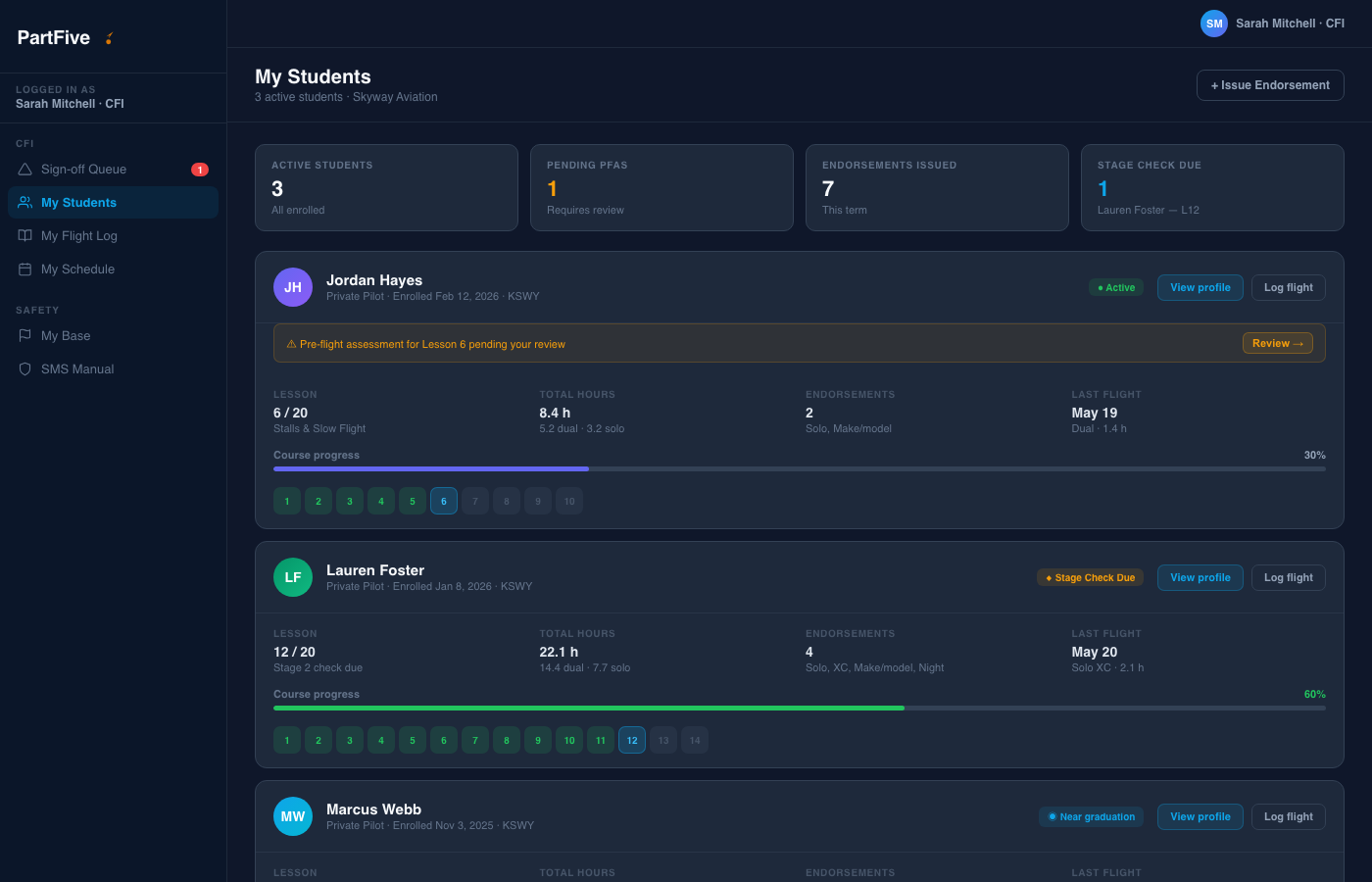Click the SMS Manual shield icon
The image size is (1372, 882).
pos(25,369)
